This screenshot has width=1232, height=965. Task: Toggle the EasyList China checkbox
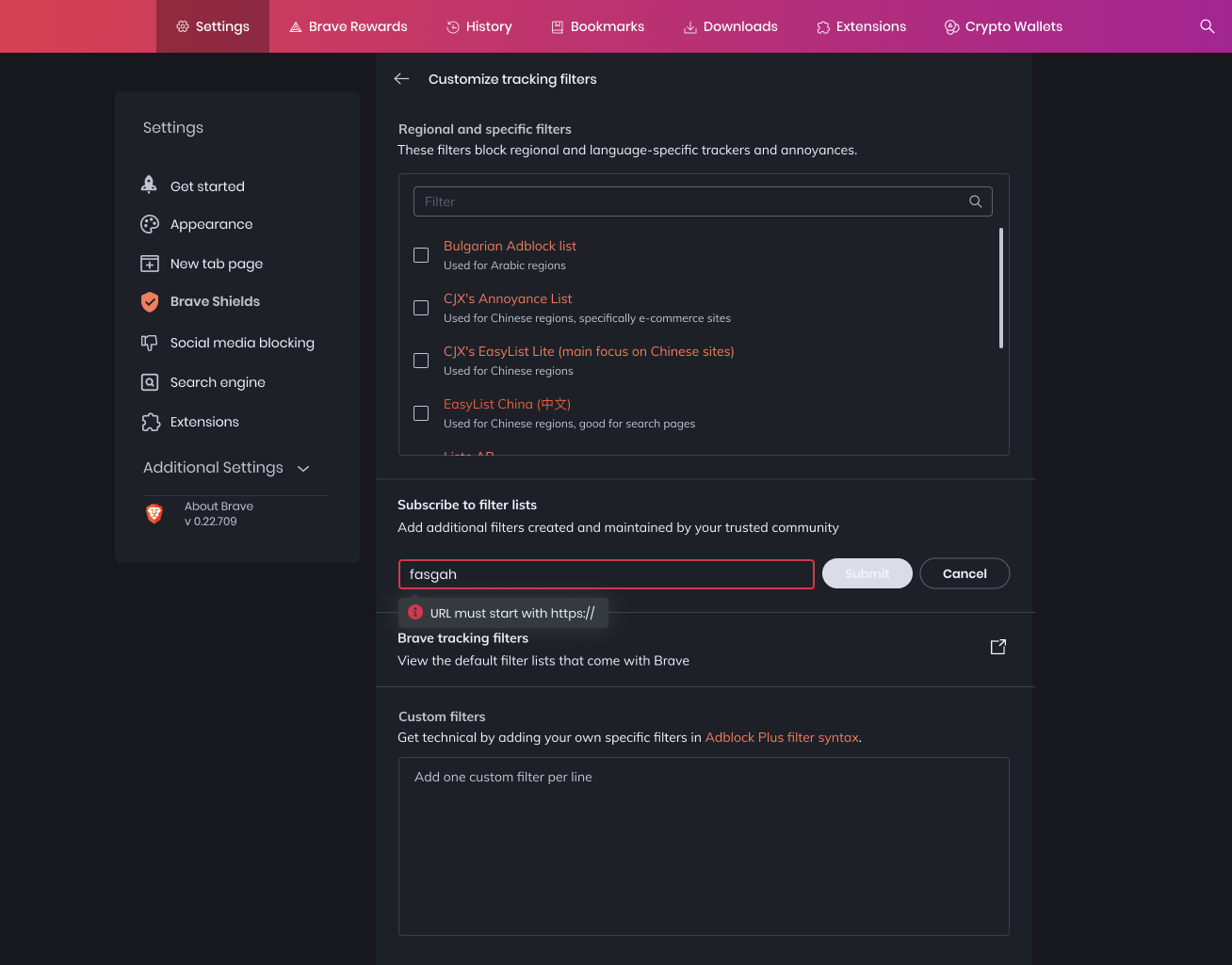point(421,413)
